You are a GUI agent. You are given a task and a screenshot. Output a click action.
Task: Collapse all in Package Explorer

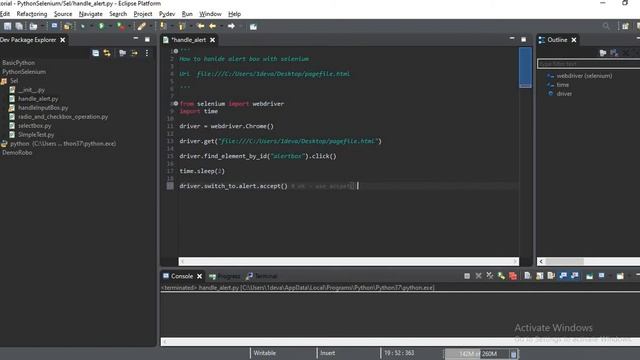[x=96, y=53]
